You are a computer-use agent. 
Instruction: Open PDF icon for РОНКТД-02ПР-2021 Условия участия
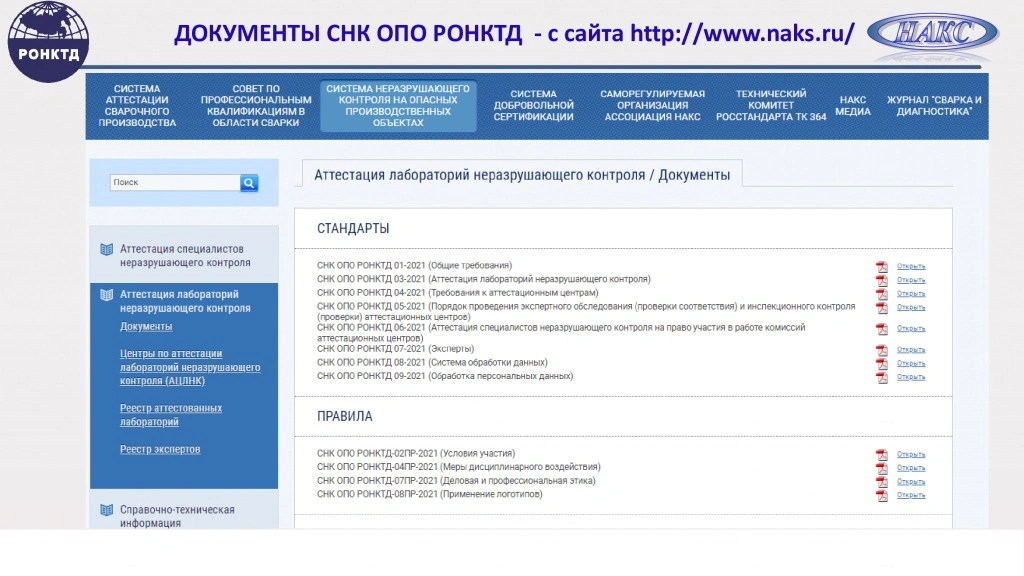pyautogui.click(x=882, y=455)
